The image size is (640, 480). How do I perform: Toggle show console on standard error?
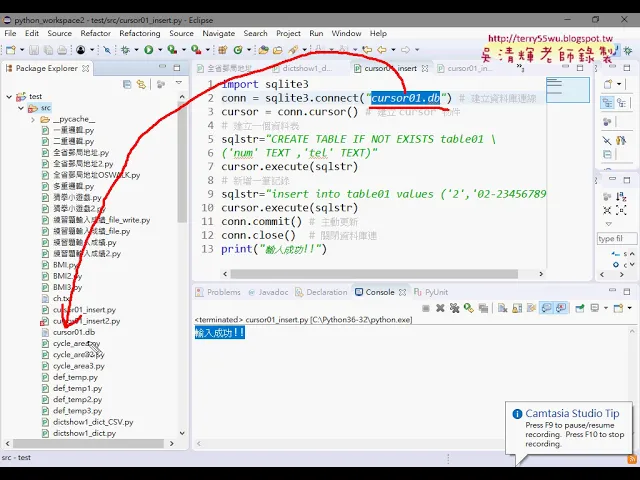pos(561,308)
